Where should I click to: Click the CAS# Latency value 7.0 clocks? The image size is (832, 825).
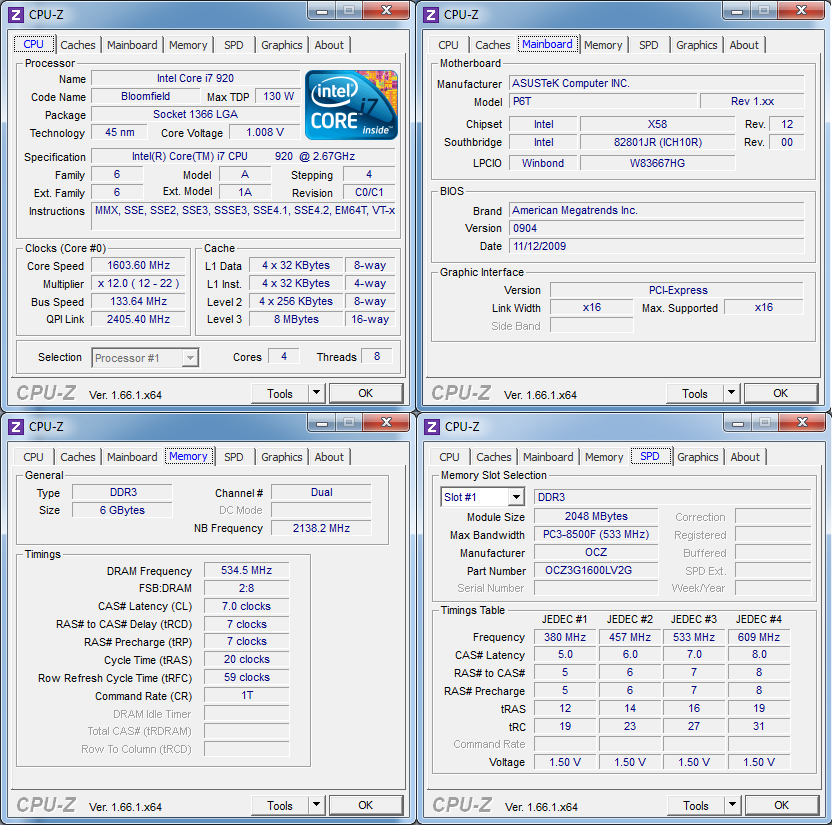tap(247, 606)
